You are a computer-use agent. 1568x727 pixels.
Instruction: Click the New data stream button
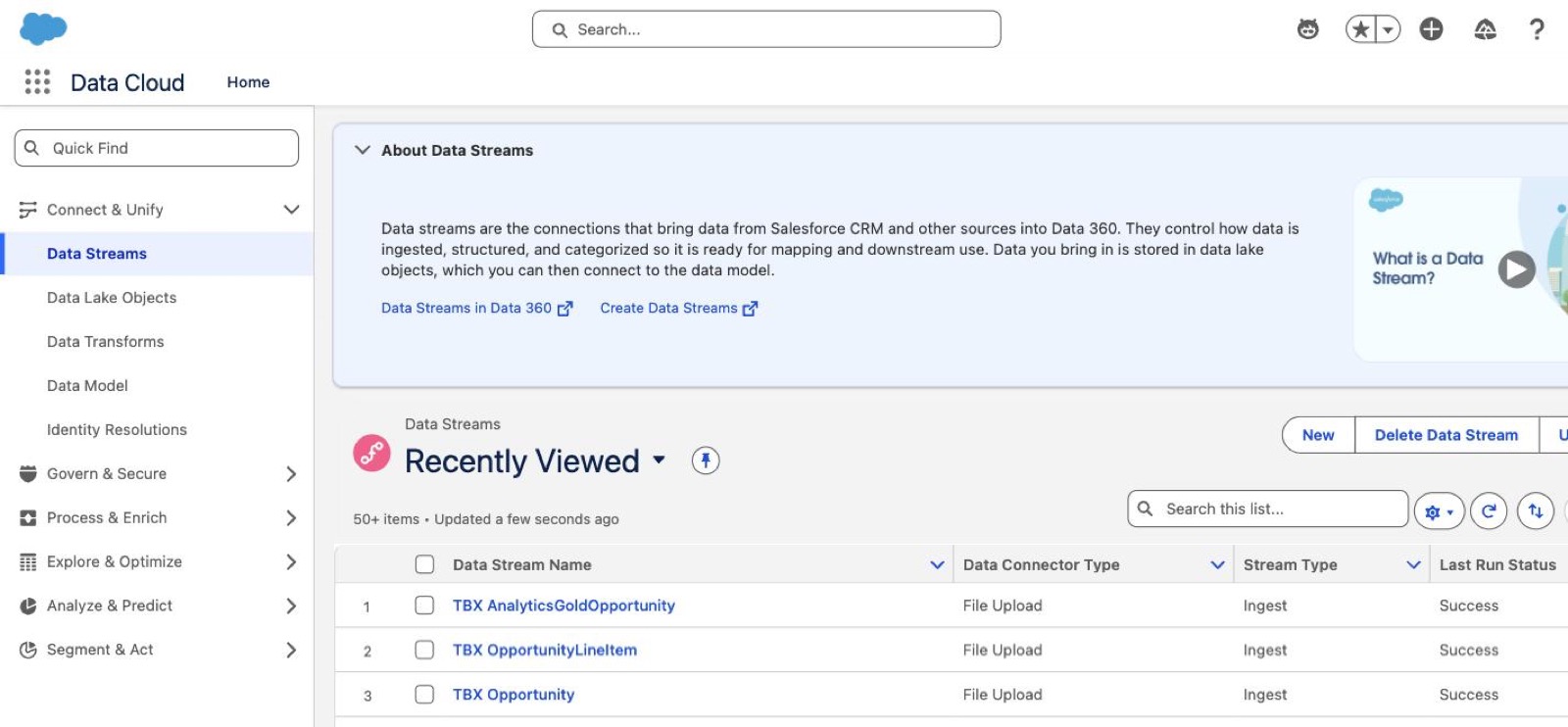click(x=1318, y=435)
